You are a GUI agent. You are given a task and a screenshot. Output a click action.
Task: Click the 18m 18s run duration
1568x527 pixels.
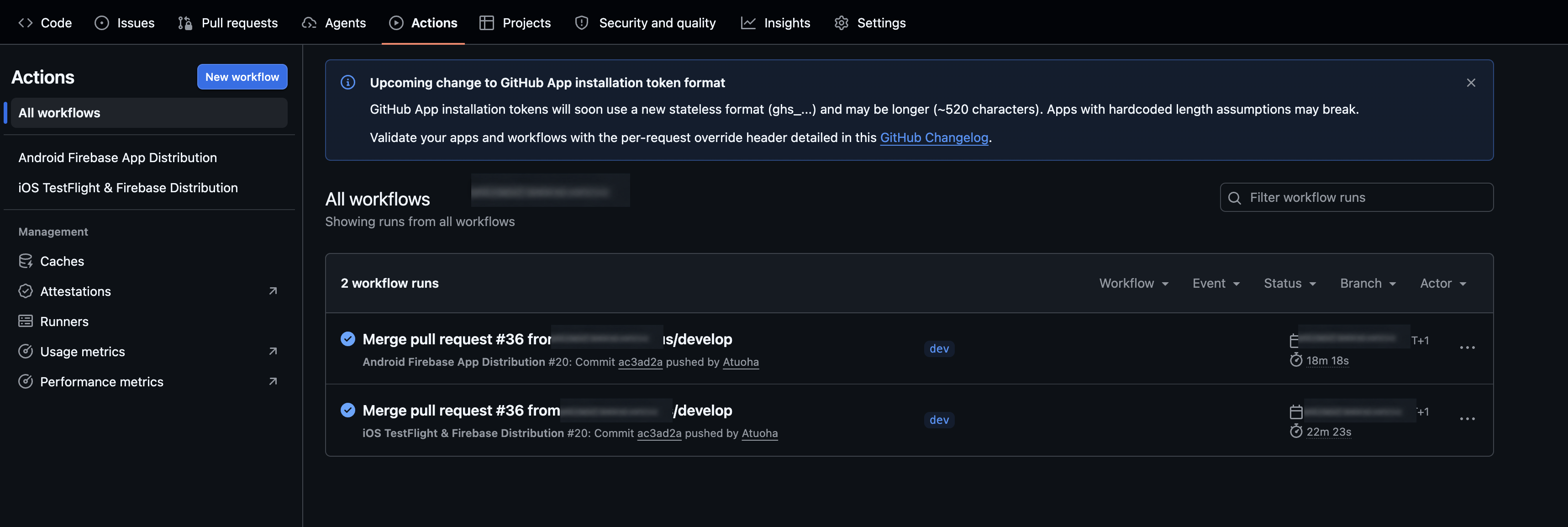coord(1327,361)
